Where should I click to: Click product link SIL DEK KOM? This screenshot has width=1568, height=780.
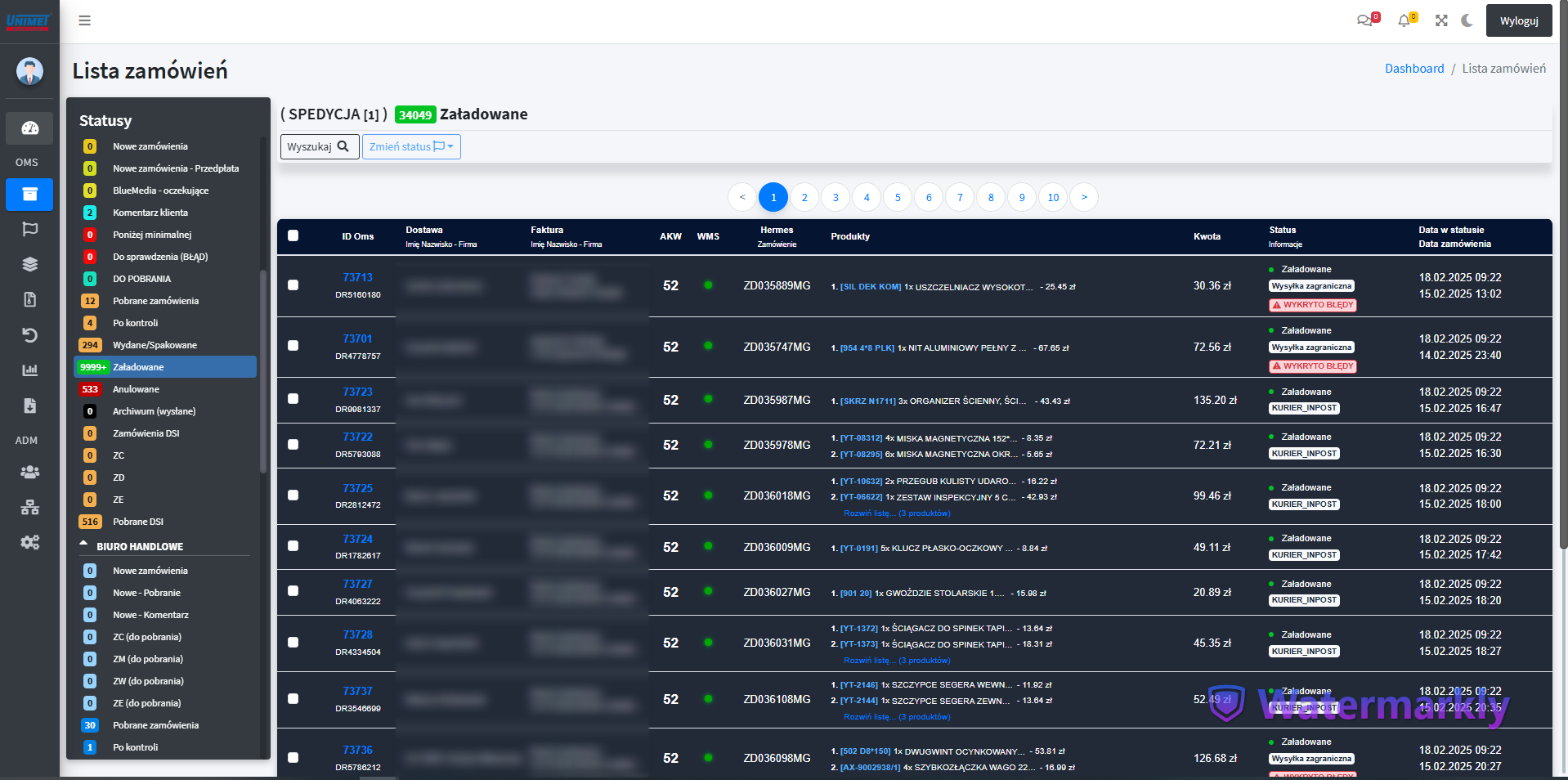click(x=871, y=287)
